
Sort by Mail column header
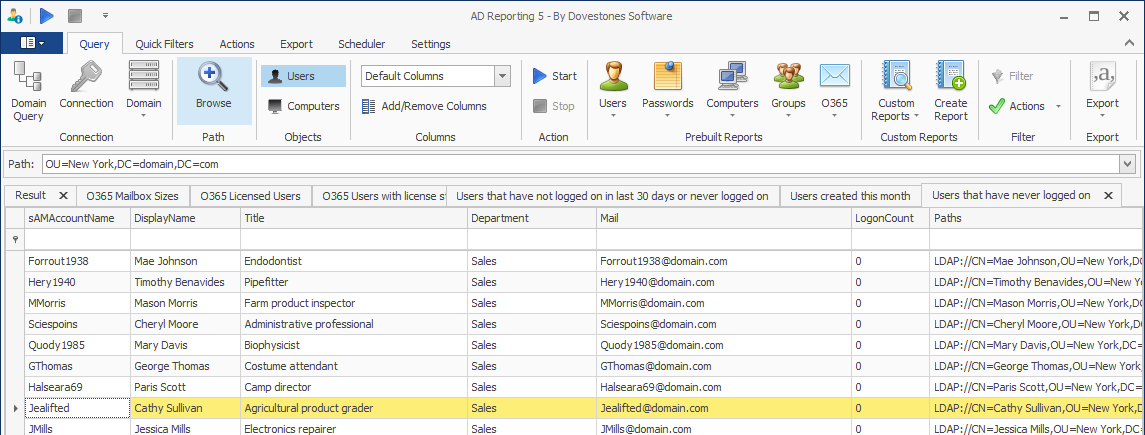click(x=724, y=218)
